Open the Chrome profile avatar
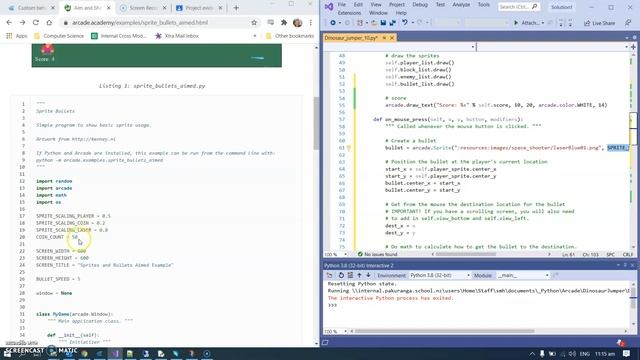This screenshot has width=640, height=360. pyautogui.click(x=298, y=23)
